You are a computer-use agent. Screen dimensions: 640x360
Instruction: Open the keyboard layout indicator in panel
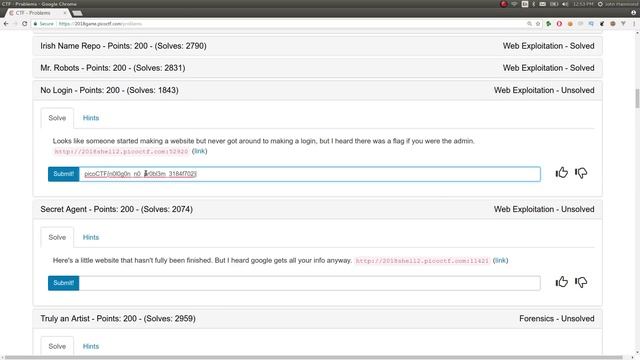(x=524, y=4)
